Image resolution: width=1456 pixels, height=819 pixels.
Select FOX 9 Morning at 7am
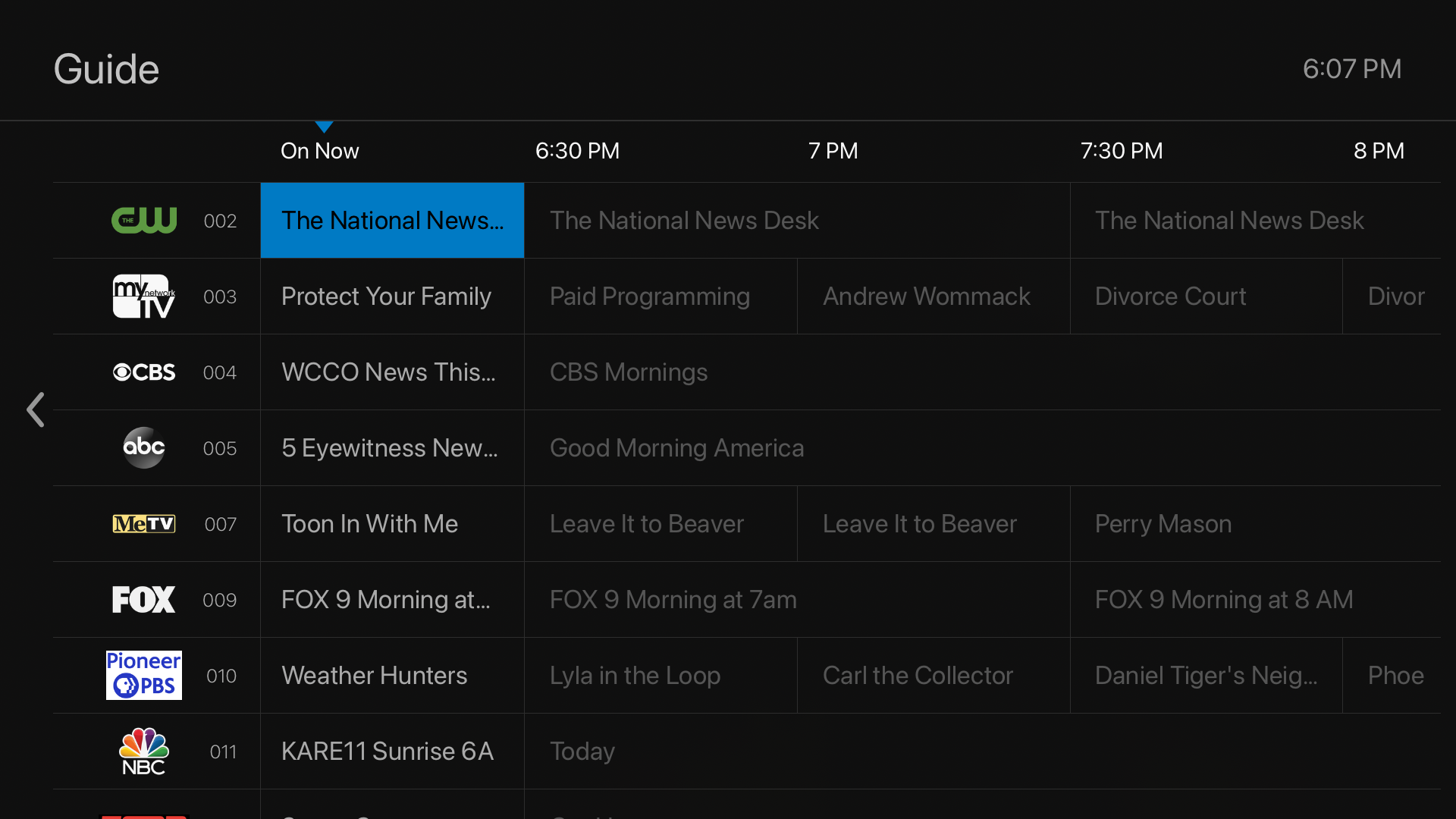click(x=797, y=599)
